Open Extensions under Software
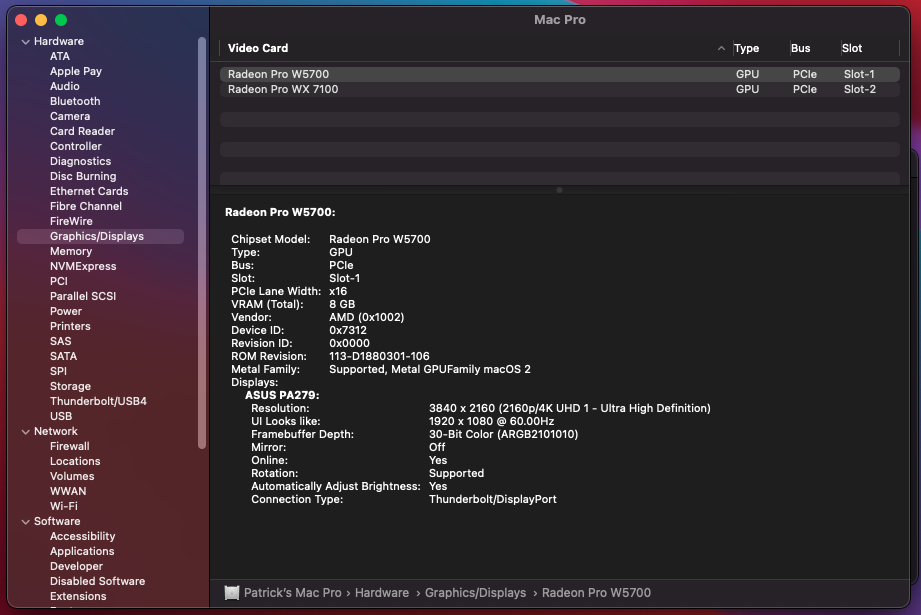This screenshot has height=615, width=921. pyautogui.click(x=78, y=596)
